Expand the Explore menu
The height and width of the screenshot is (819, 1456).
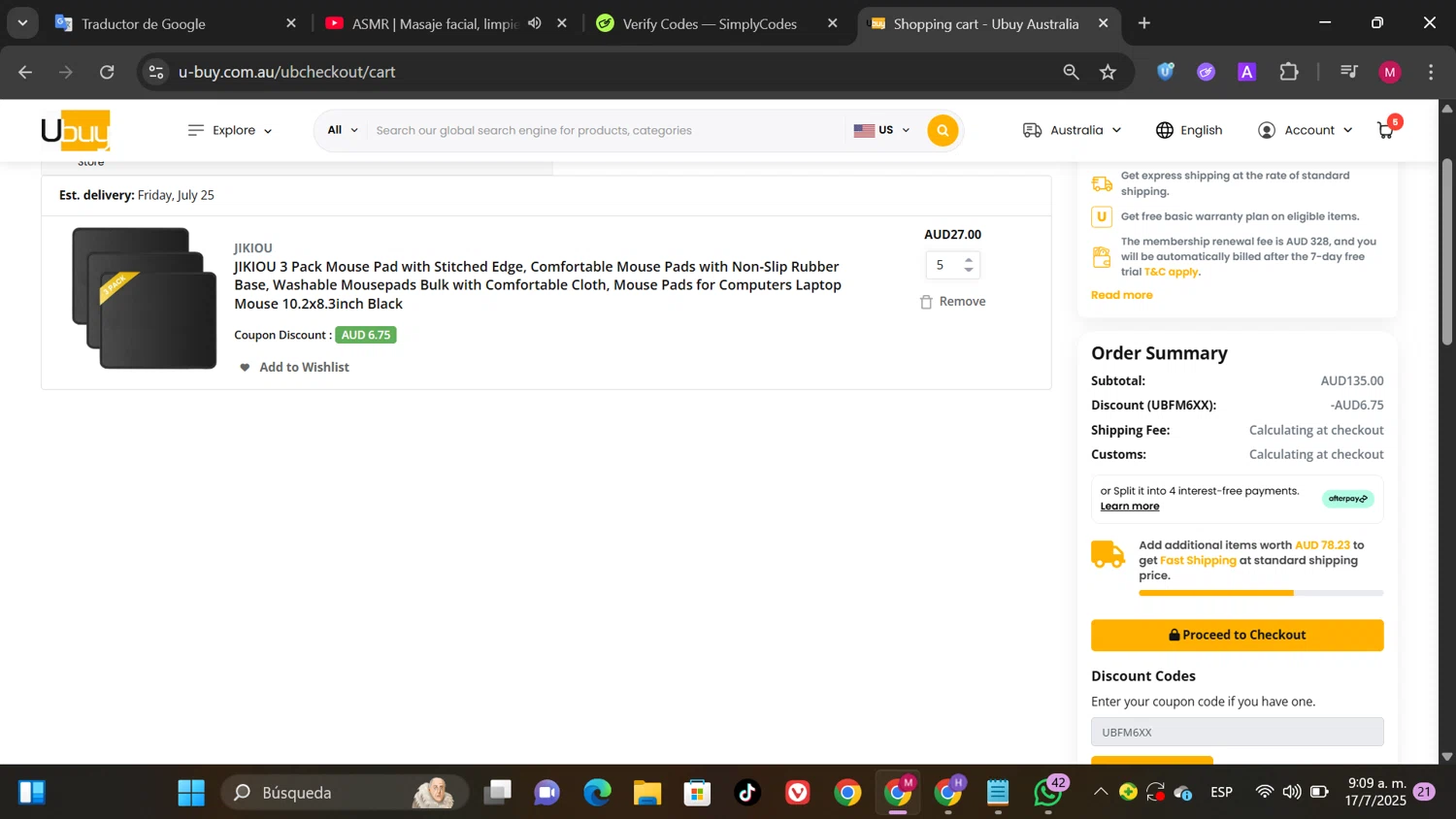point(230,130)
